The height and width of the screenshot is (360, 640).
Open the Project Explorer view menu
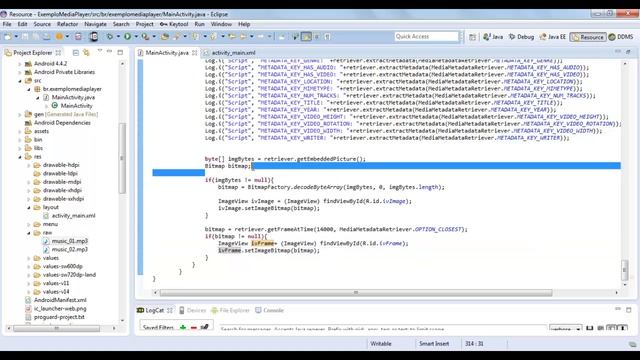tap(100, 52)
